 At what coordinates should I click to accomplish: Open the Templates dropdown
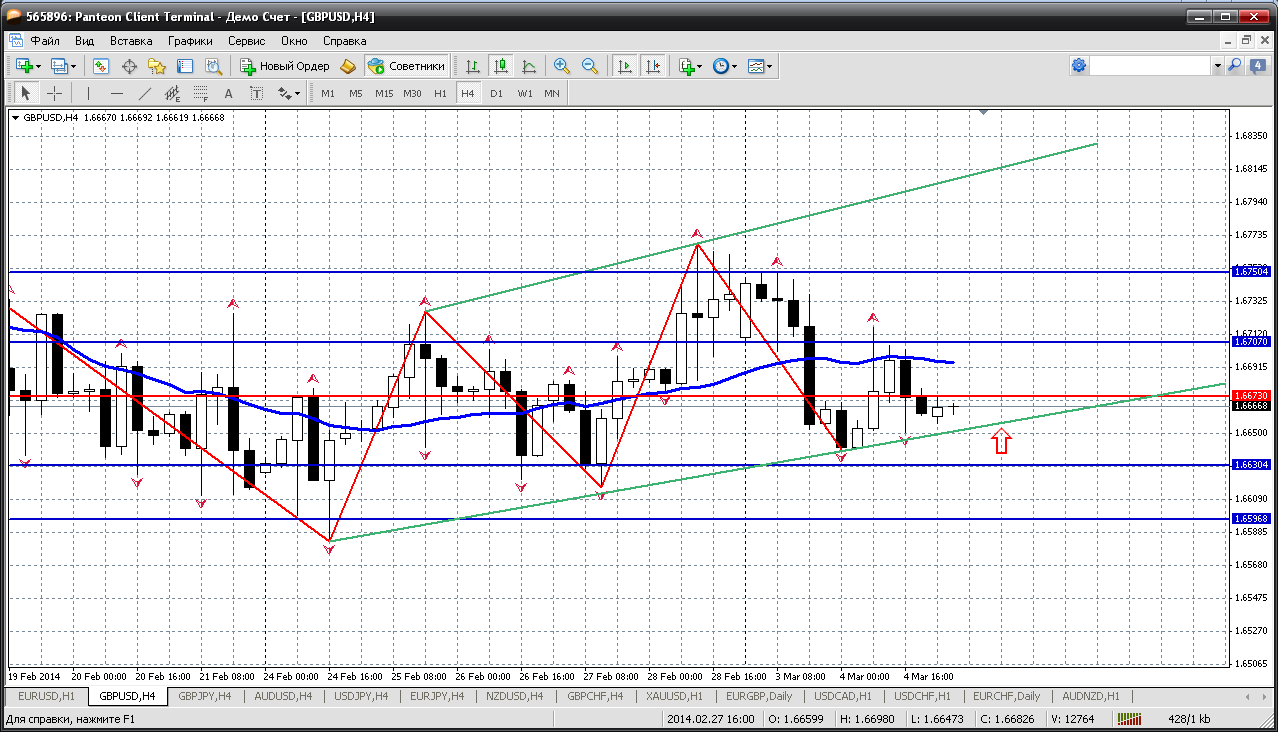tap(760, 66)
